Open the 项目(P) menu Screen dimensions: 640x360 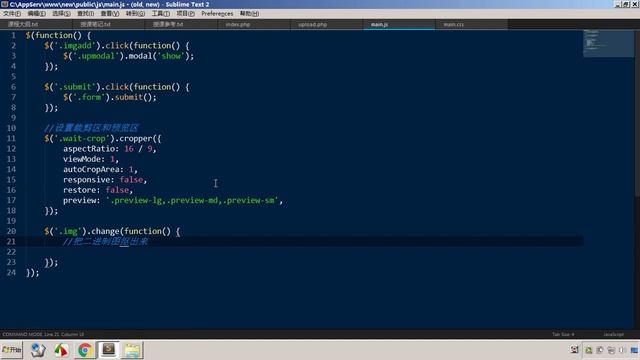185,13
